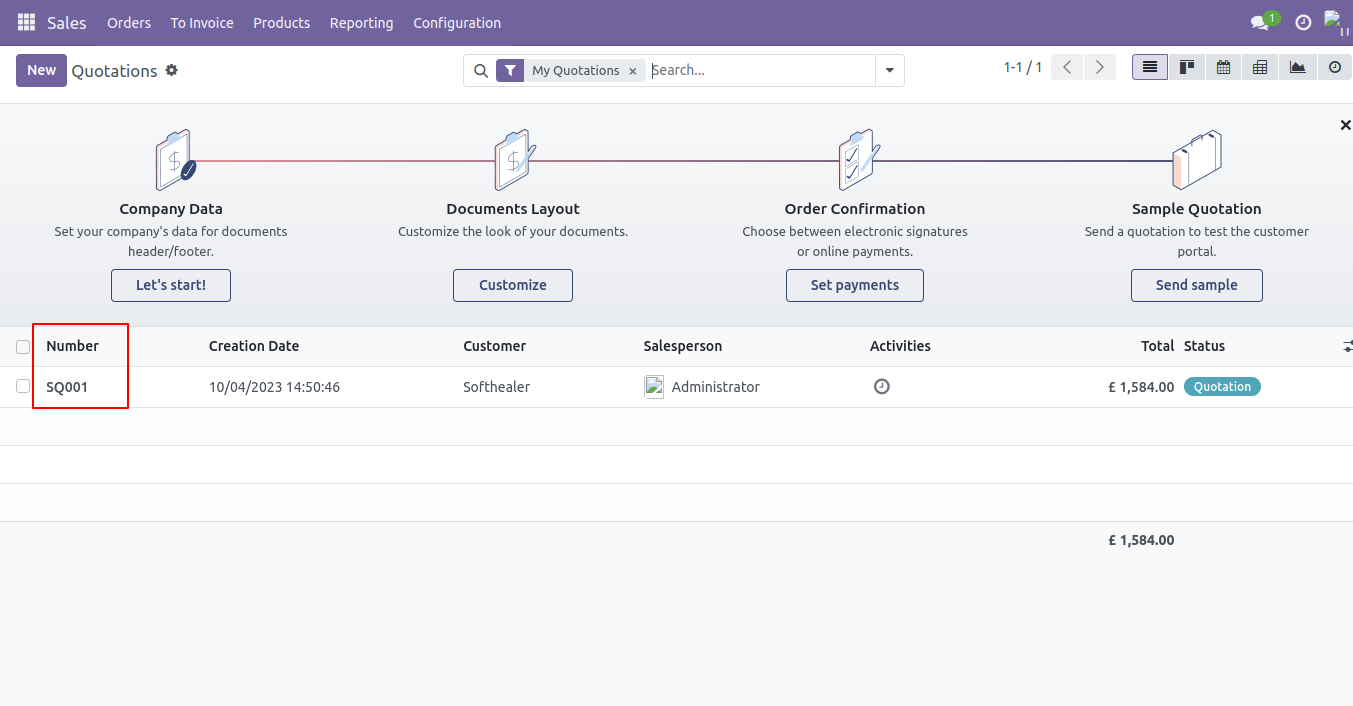Click into the Search field
This screenshot has width=1353, height=706.
pyautogui.click(x=760, y=71)
